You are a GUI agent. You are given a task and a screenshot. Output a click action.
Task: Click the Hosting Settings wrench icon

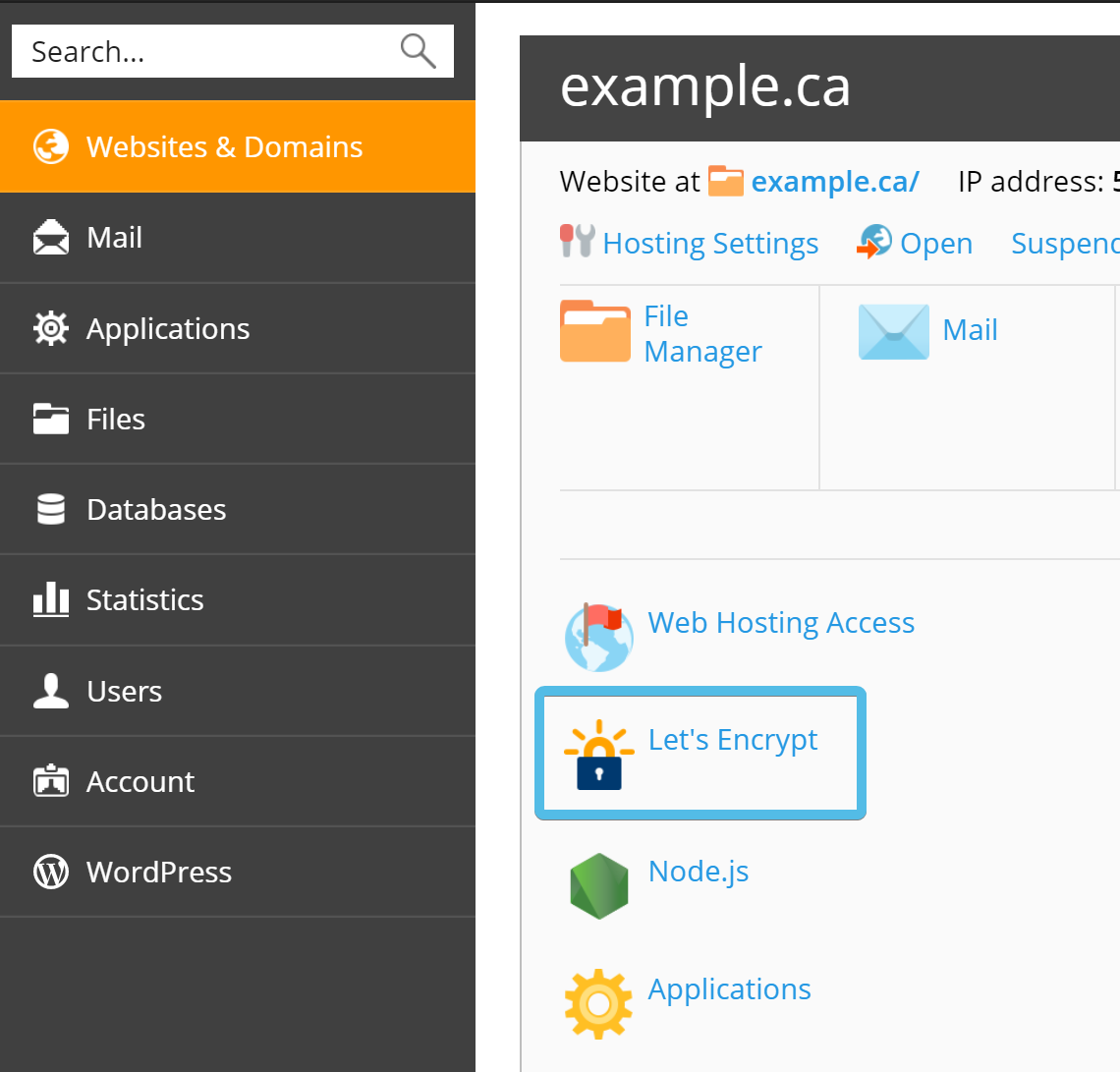[577, 241]
